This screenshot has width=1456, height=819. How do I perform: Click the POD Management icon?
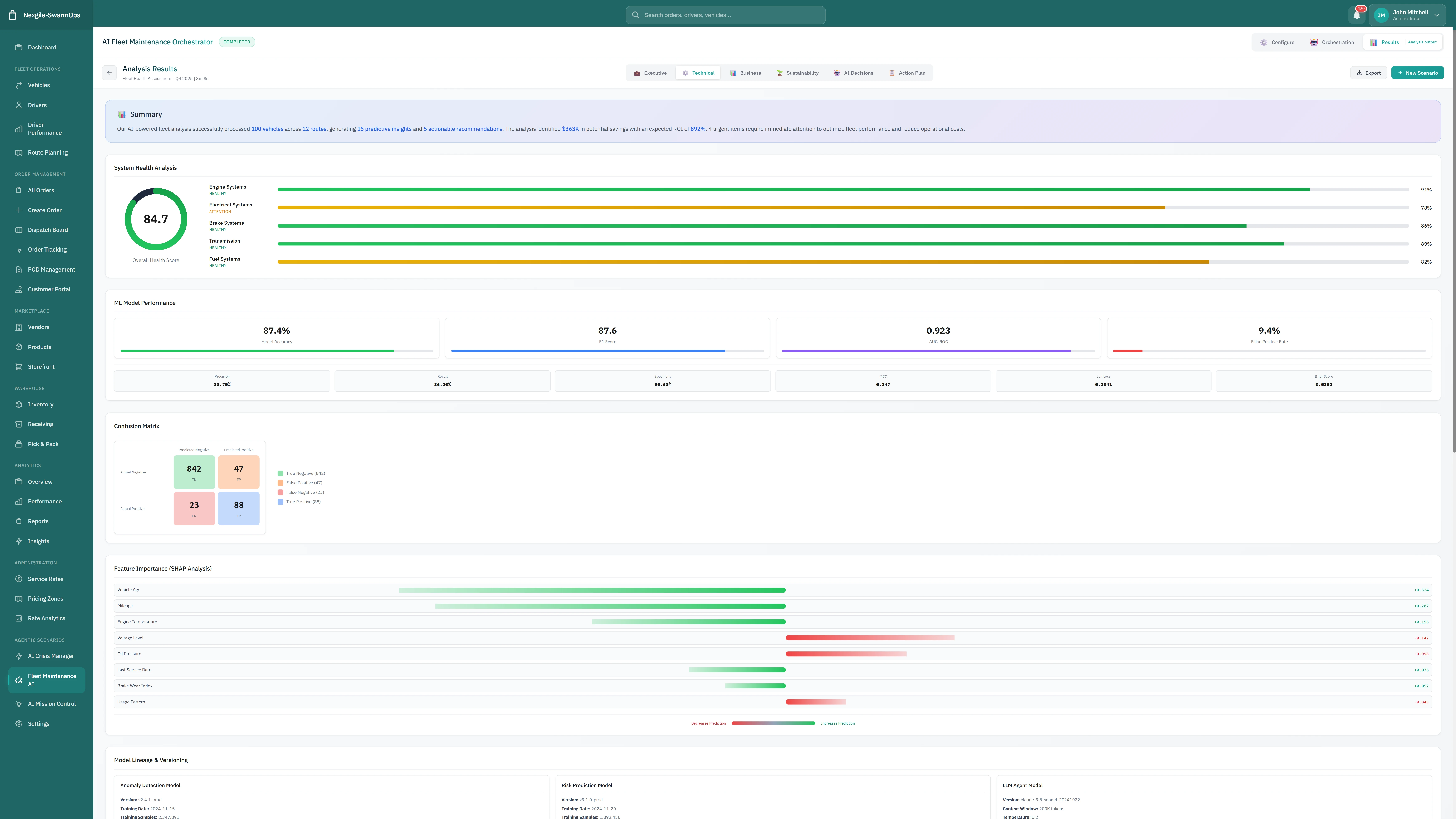click(19, 270)
